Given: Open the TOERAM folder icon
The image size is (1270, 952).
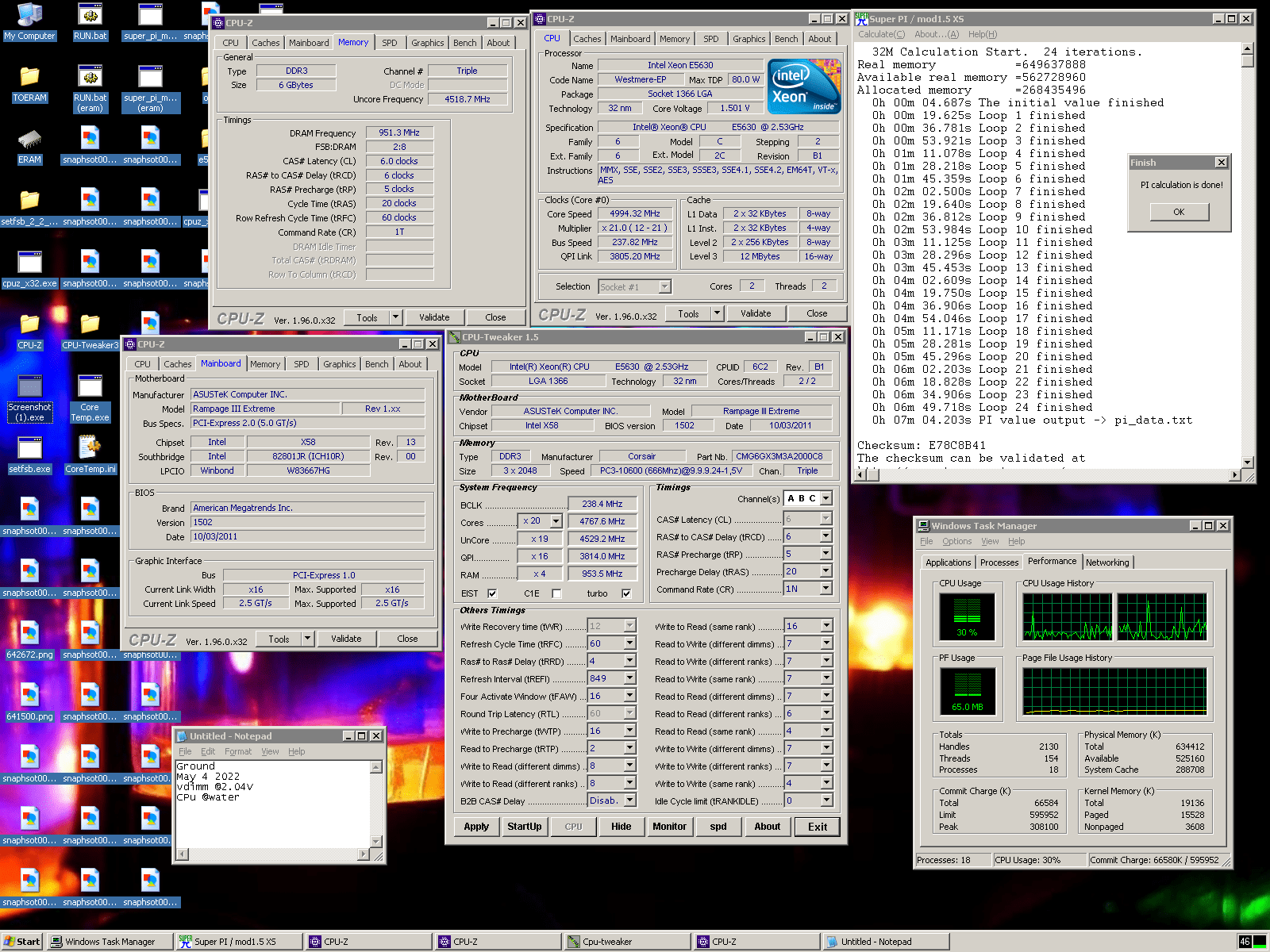Looking at the screenshot, I should [x=29, y=77].
